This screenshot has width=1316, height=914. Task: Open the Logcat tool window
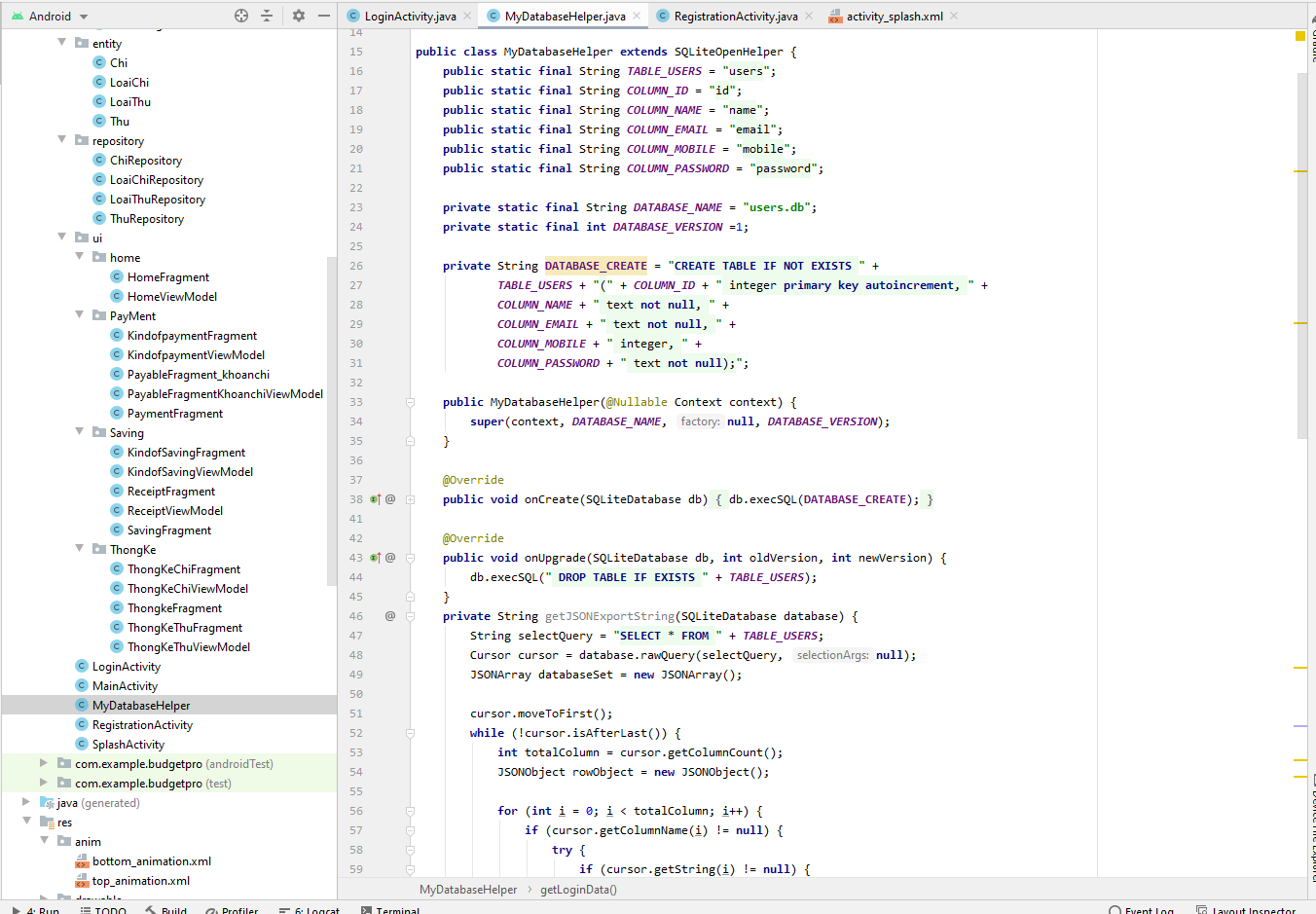310,910
